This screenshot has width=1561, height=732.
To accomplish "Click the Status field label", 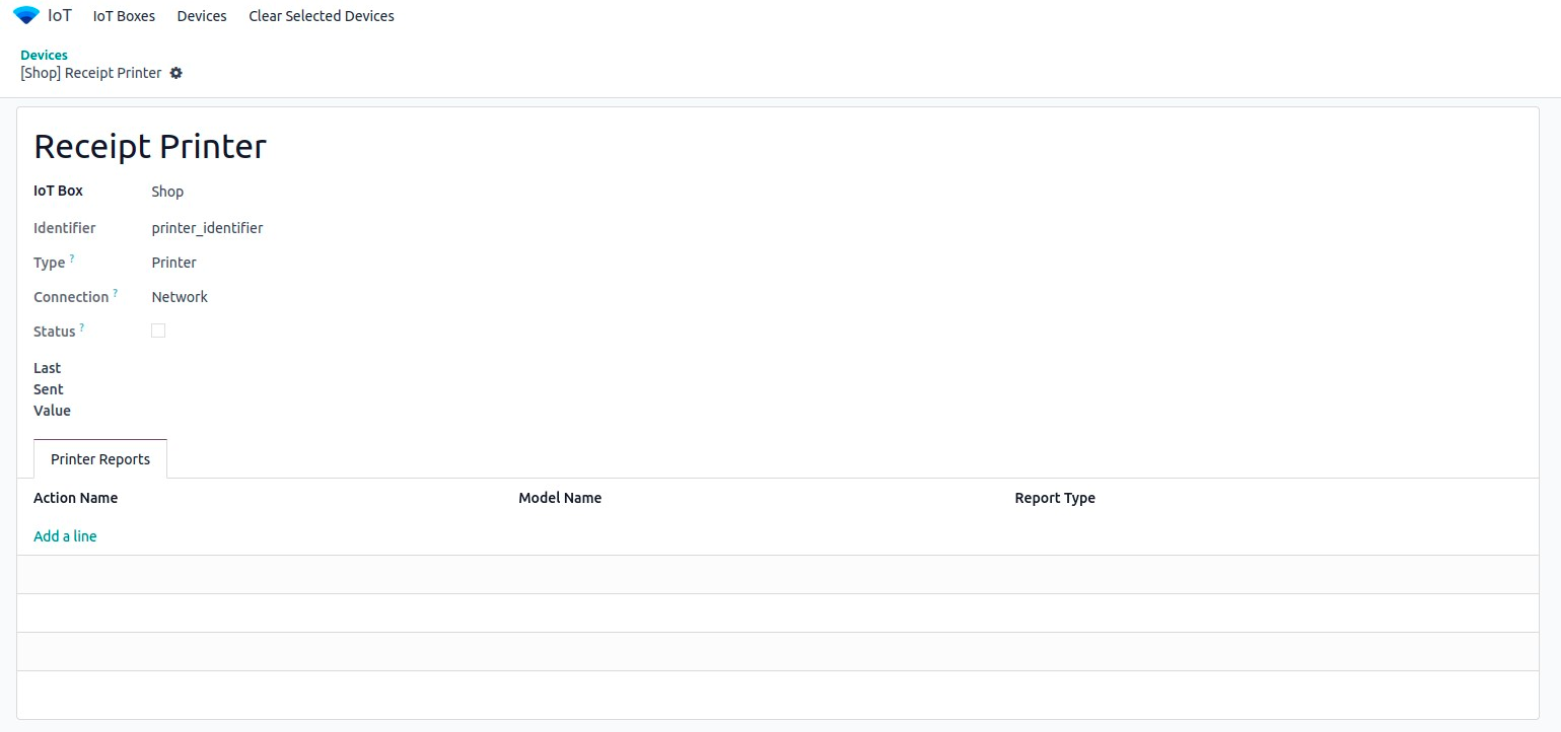I will (x=55, y=331).
